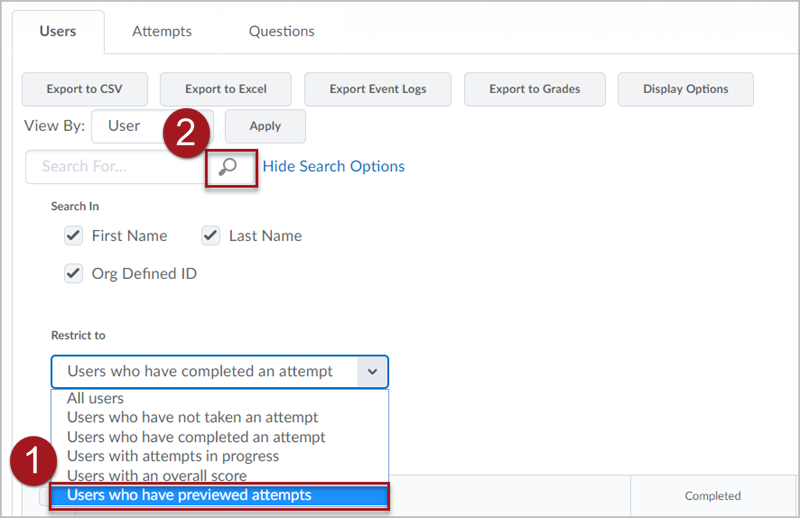Uncheck the First Name checkbox
Image resolution: width=800 pixels, height=518 pixels.
coord(73,236)
